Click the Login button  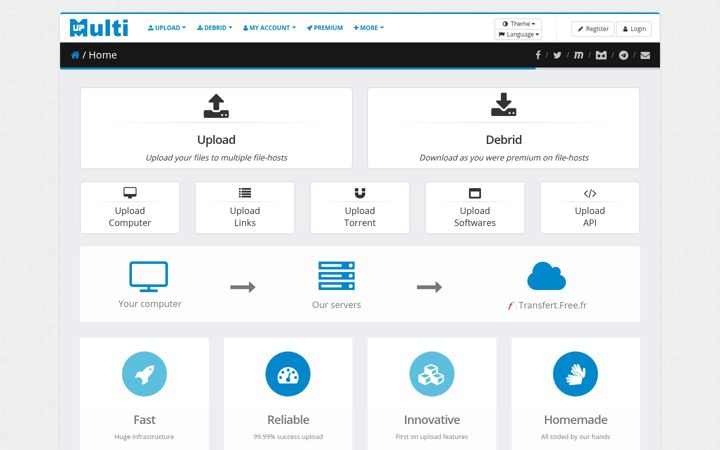point(634,28)
